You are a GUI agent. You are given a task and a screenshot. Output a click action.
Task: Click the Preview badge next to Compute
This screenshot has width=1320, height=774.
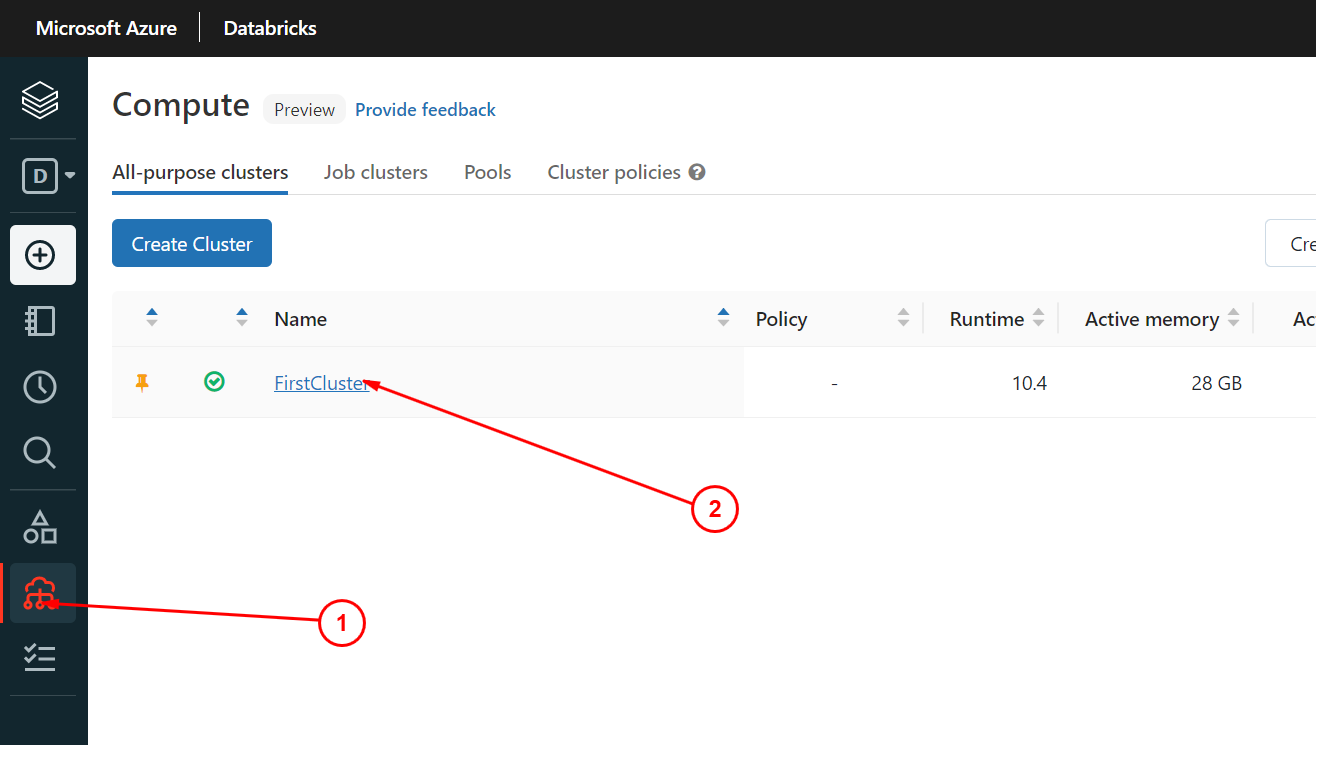coord(304,110)
